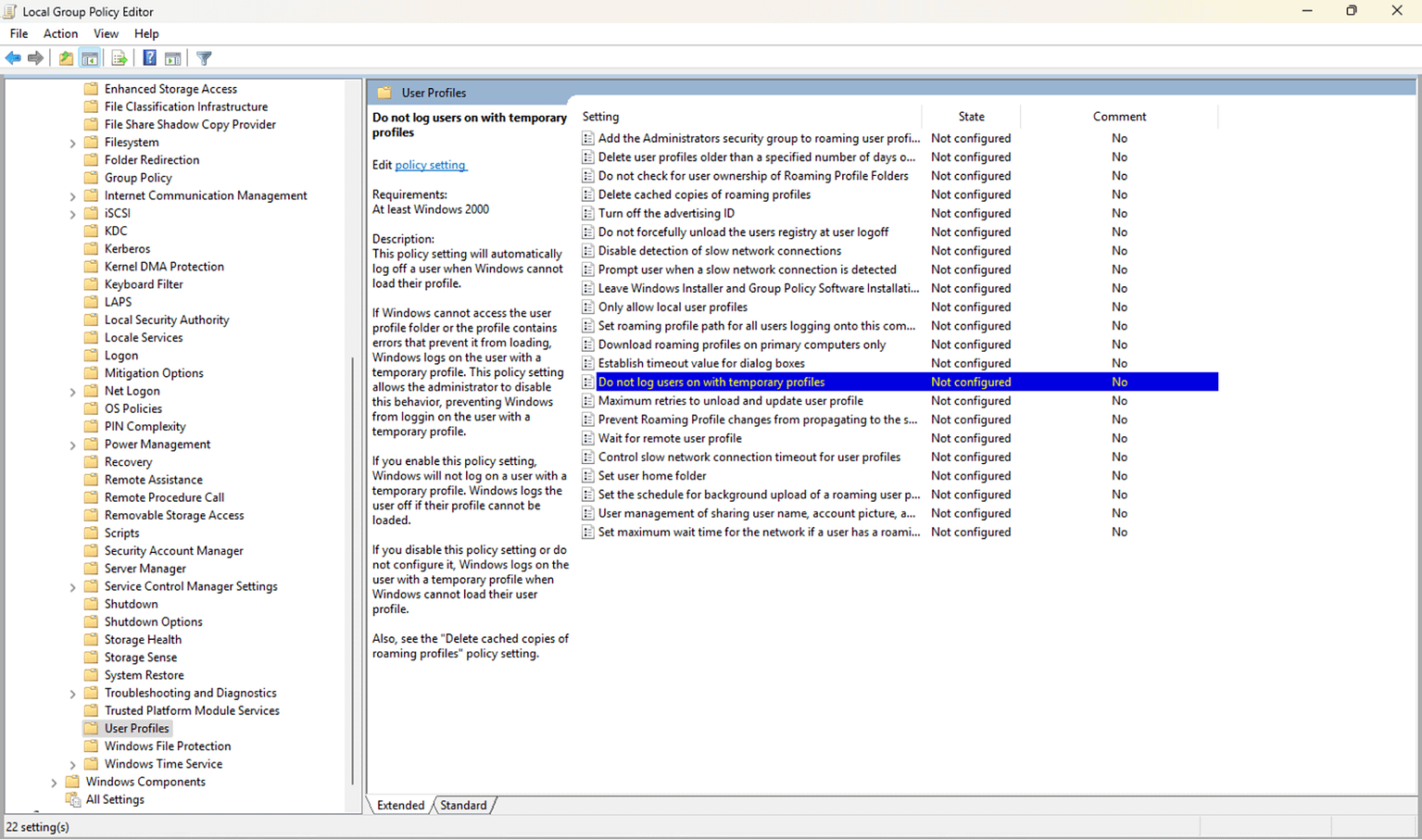Select the User Profiles folder

135,728
